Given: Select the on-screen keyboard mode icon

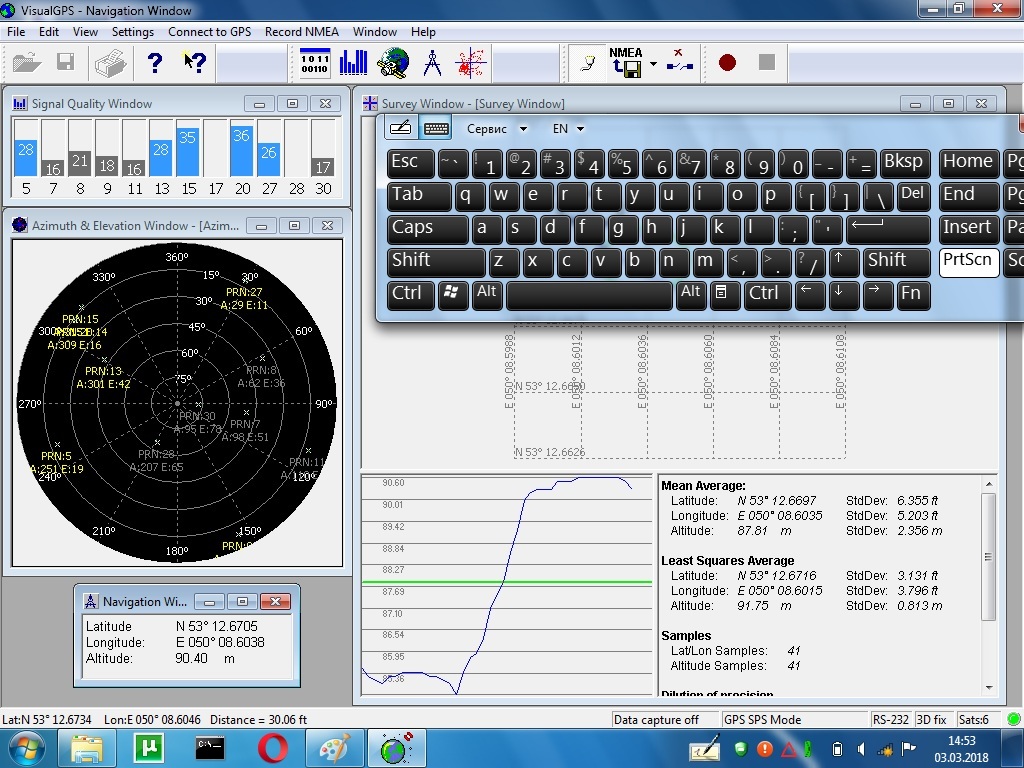Looking at the screenshot, I should coord(436,128).
